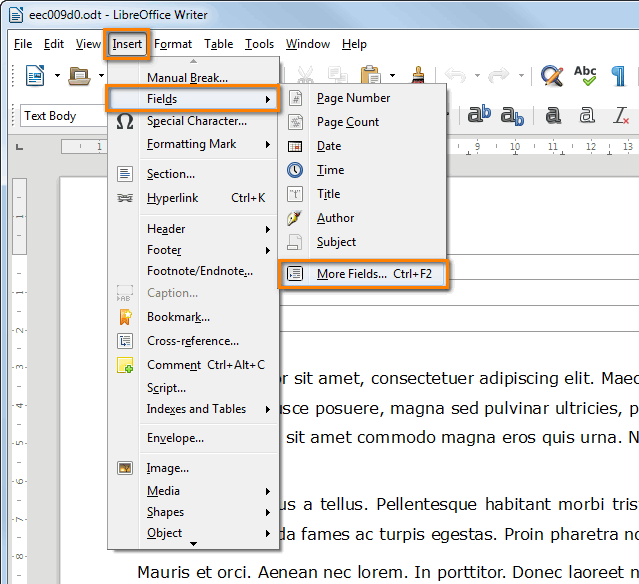Expand the Fields submenu arrow

pyautogui.click(x=268, y=99)
